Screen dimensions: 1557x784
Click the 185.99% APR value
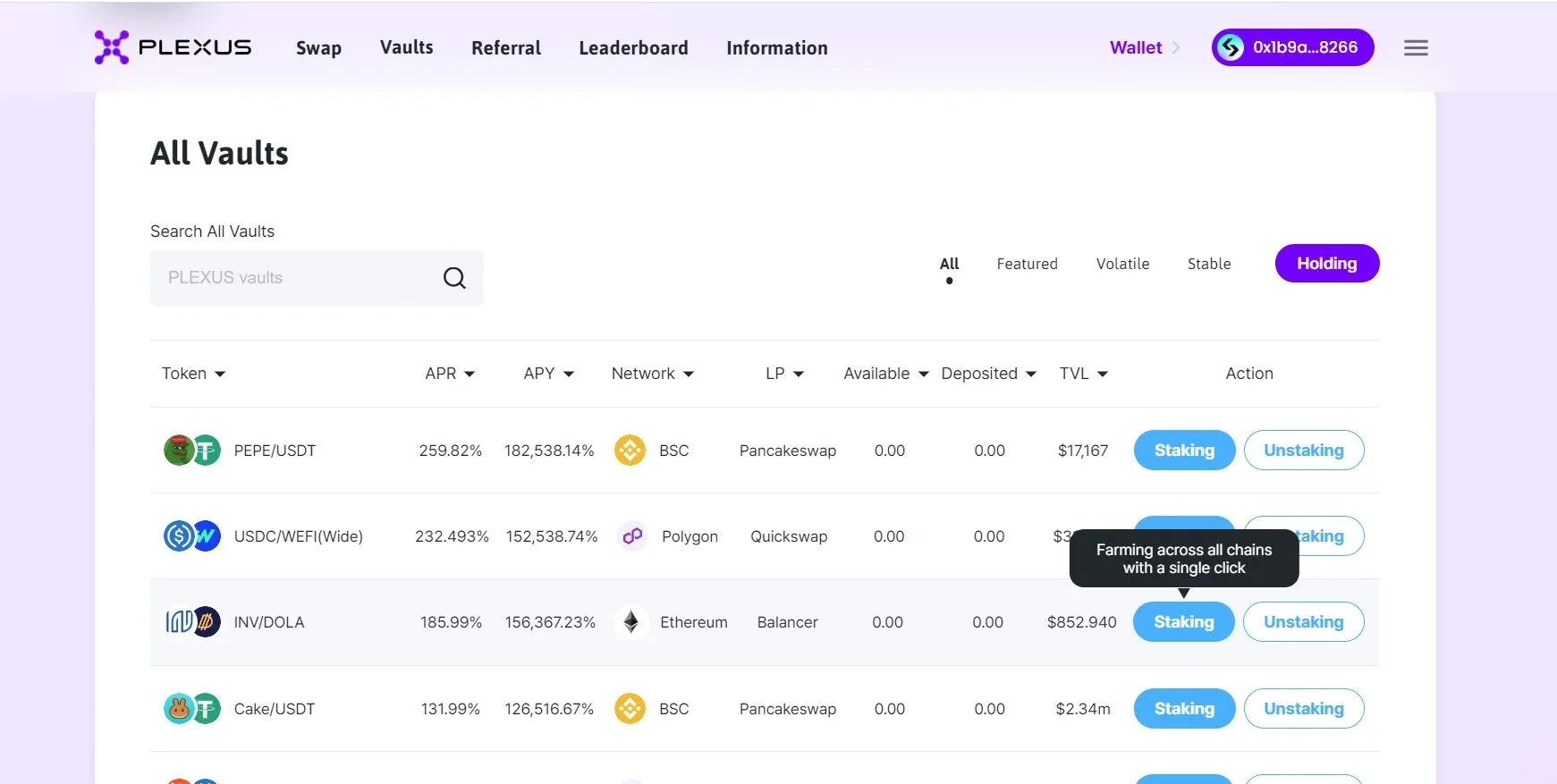coord(451,622)
